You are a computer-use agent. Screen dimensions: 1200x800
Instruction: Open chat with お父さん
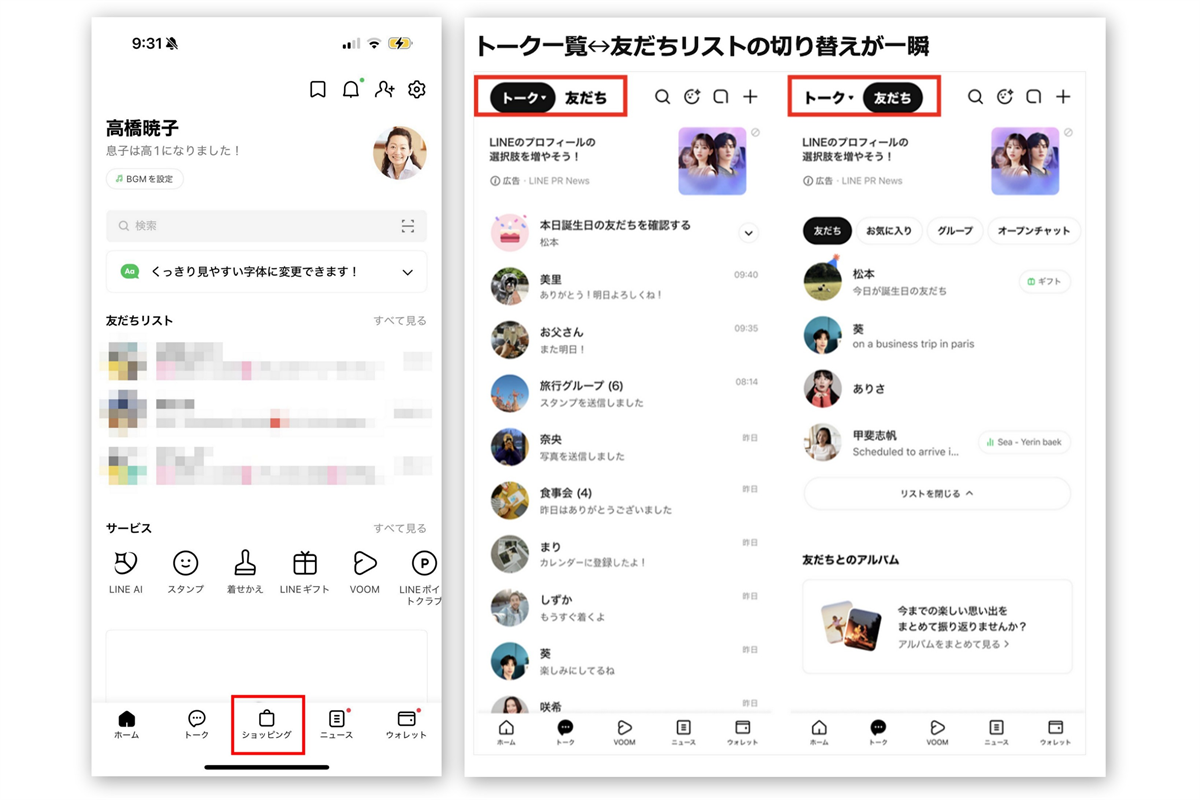(624, 340)
